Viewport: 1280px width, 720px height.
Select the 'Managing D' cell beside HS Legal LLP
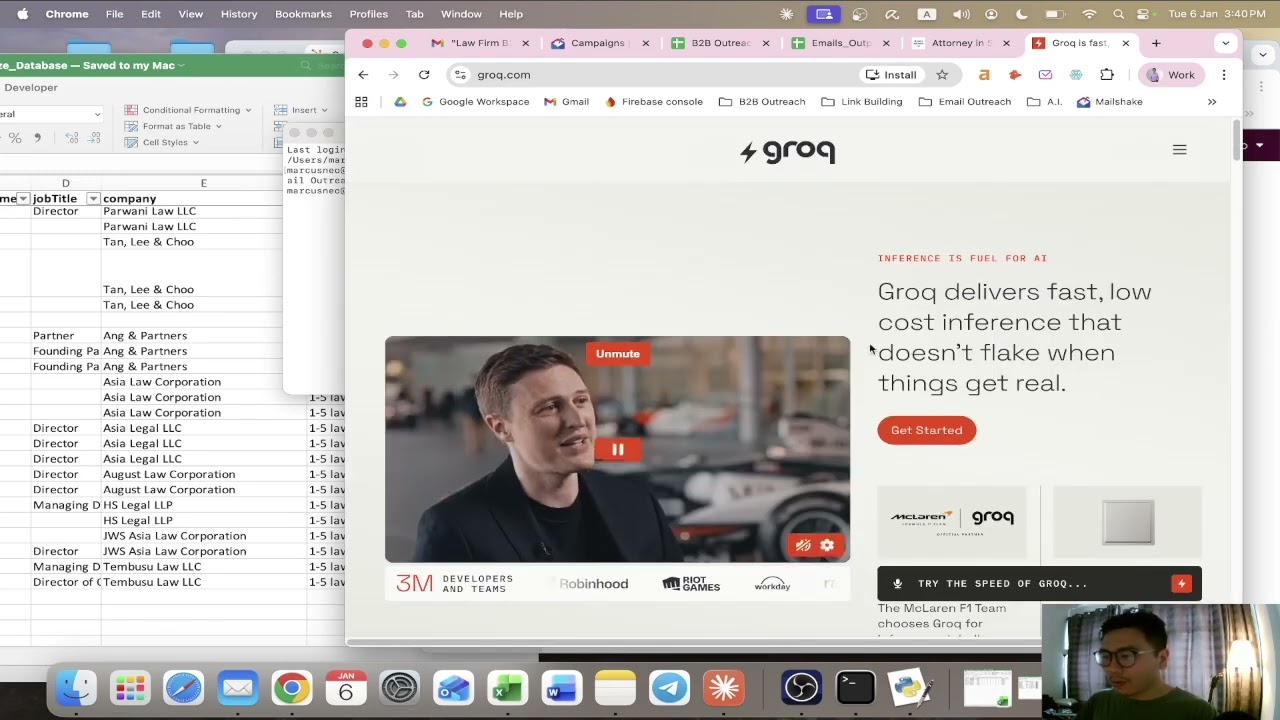(66, 505)
